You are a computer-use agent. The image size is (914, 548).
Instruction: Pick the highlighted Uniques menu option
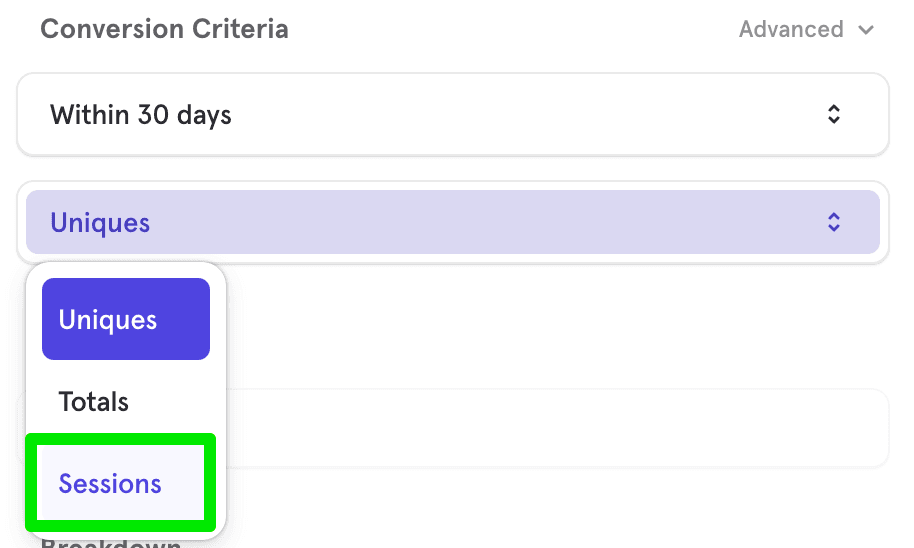[125, 319]
